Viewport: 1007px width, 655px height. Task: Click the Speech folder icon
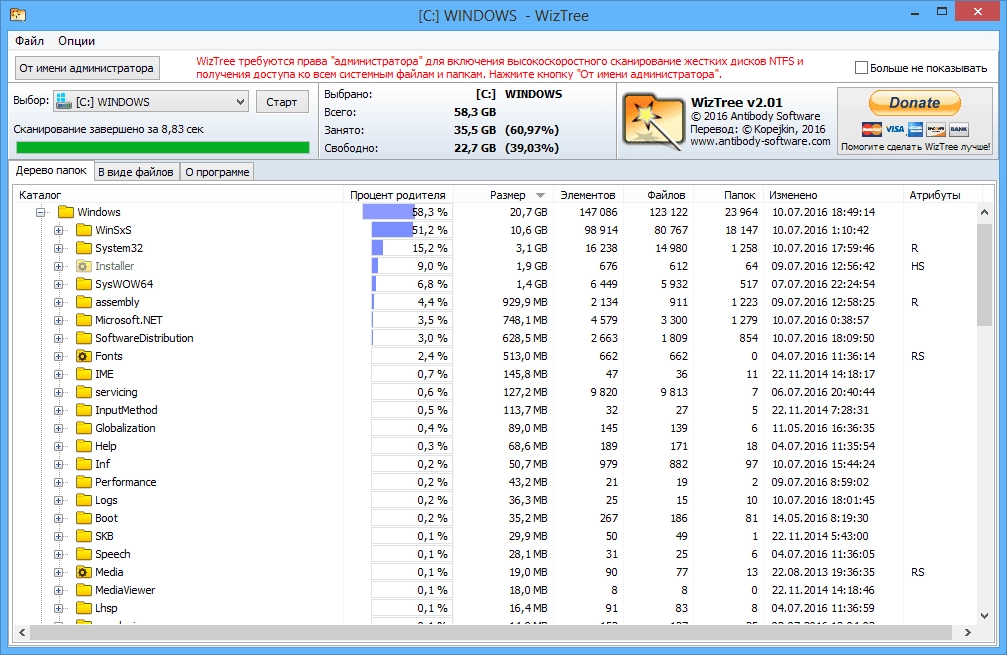click(84, 554)
